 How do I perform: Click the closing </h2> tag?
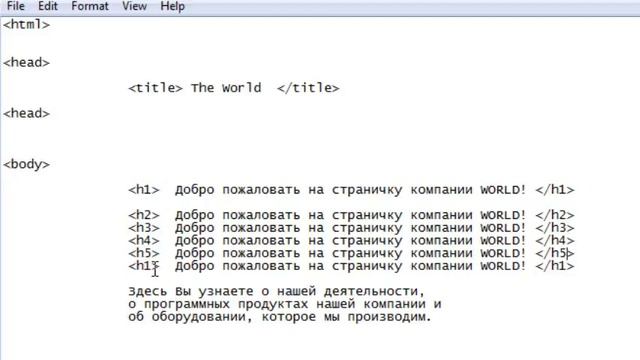(555, 215)
